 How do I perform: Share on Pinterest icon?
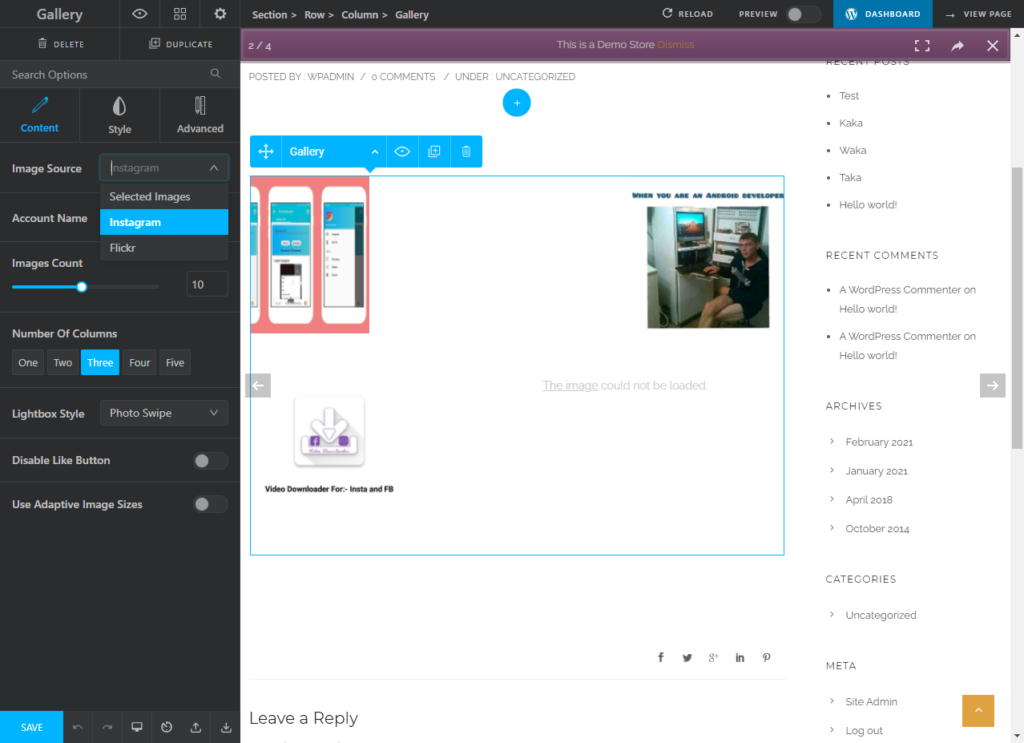pos(766,657)
